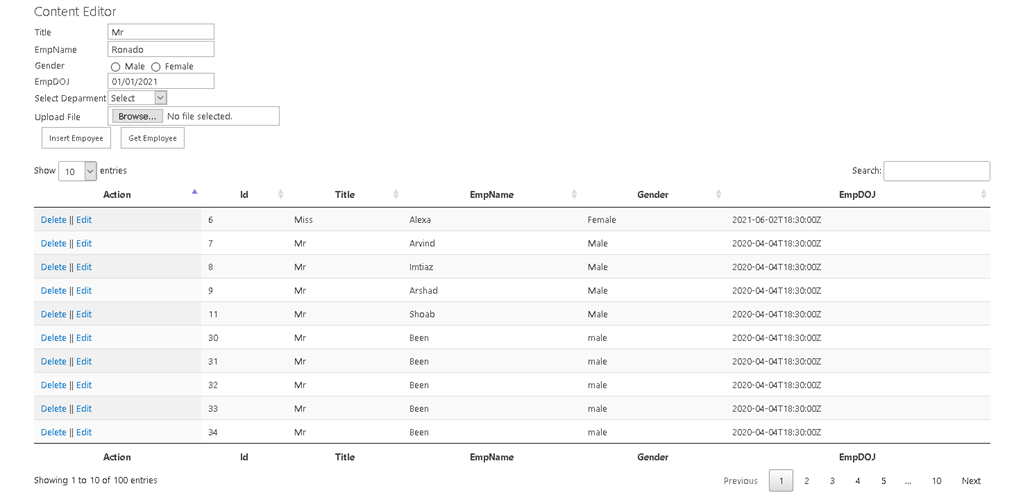The image size is (1023, 502).
Task: Open the Show entries count dropdown
Action: (x=78, y=171)
